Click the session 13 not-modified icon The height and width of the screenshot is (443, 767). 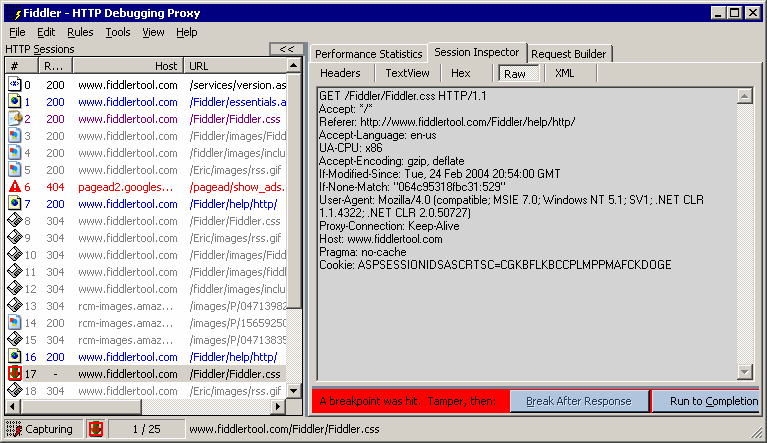point(15,306)
